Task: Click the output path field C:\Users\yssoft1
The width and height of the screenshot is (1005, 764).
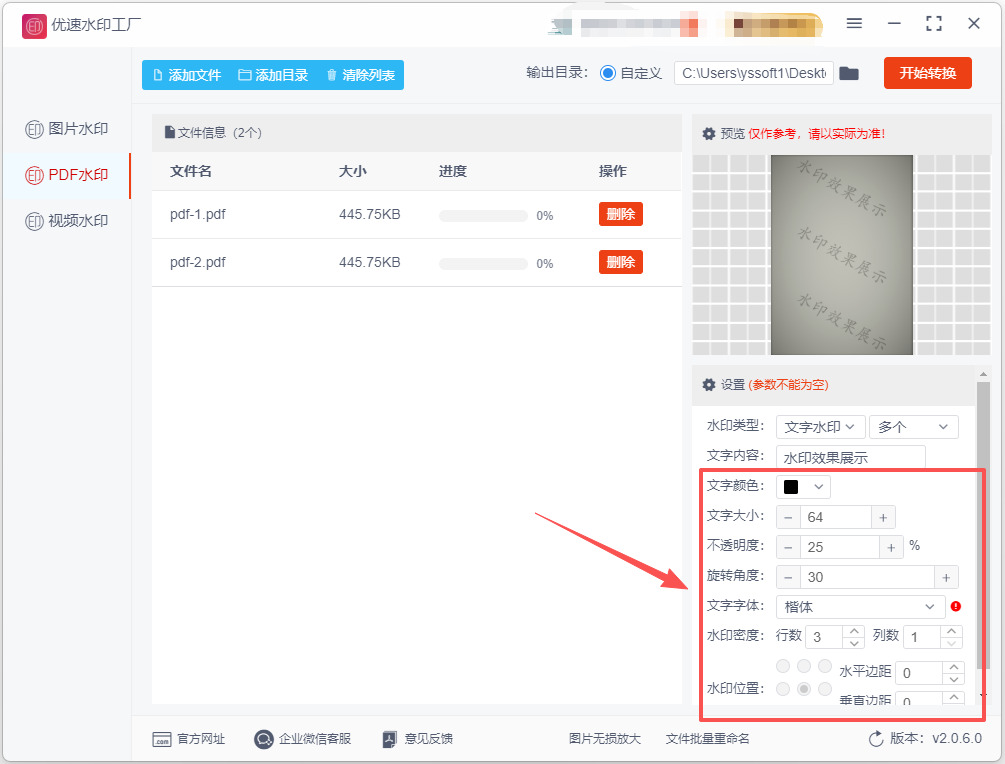Action: click(754, 73)
